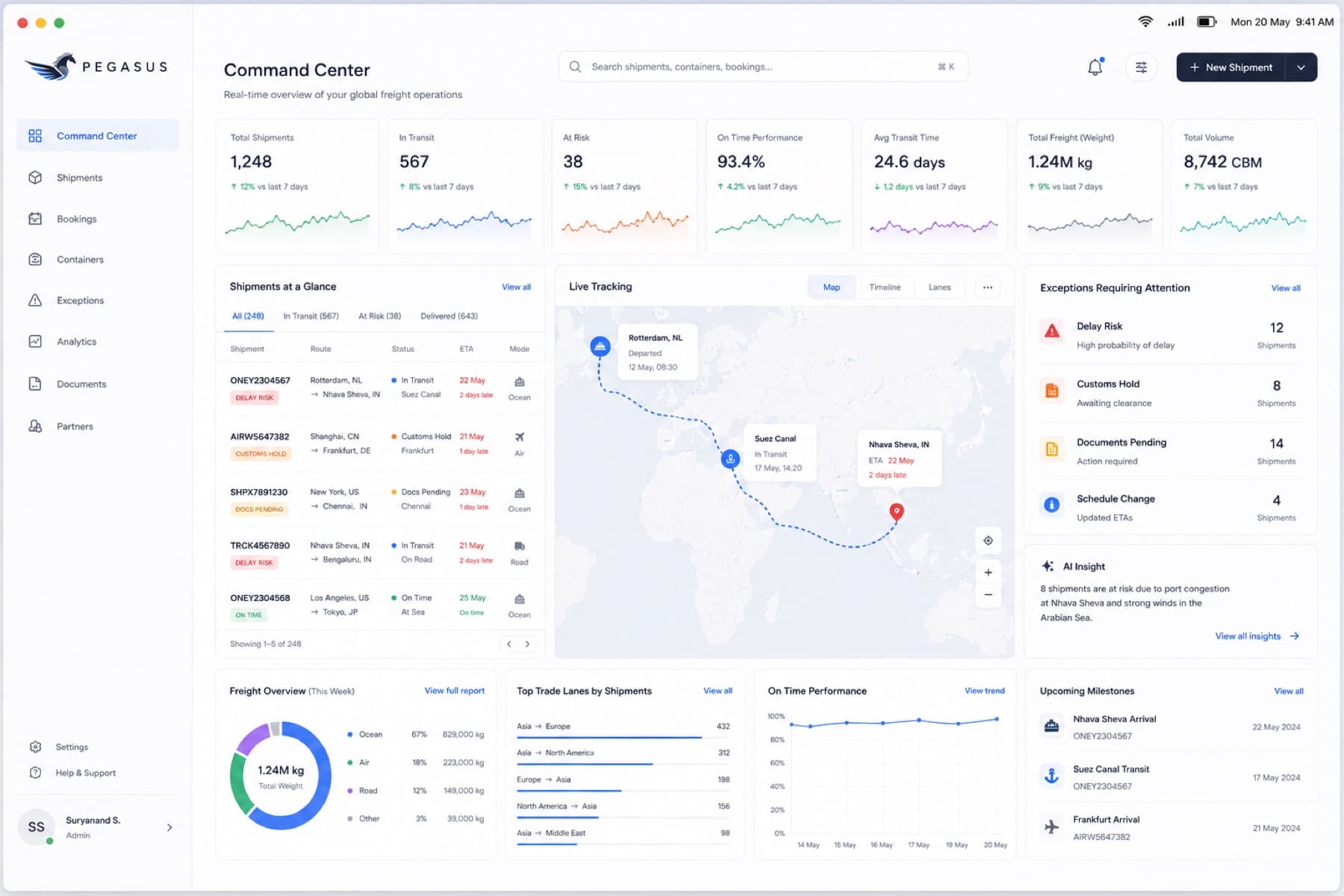Click the Delay Risk red alert icon
Image resolution: width=1344 pixels, height=896 pixels.
tap(1051, 331)
